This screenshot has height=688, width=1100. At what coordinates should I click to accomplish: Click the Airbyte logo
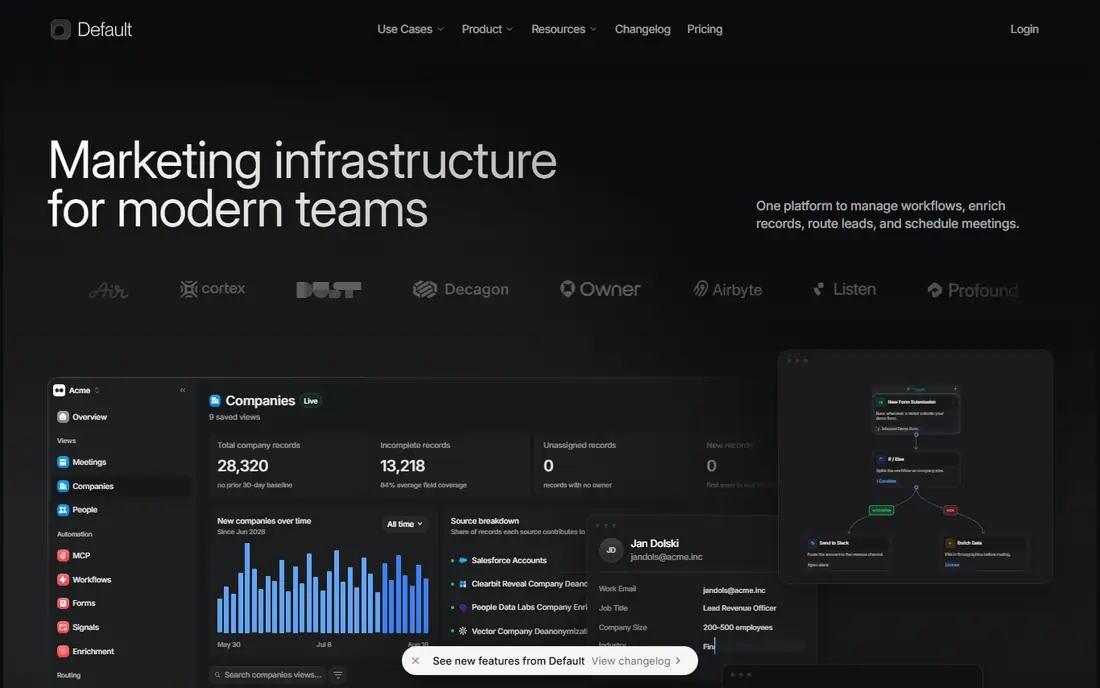pyautogui.click(x=727, y=290)
